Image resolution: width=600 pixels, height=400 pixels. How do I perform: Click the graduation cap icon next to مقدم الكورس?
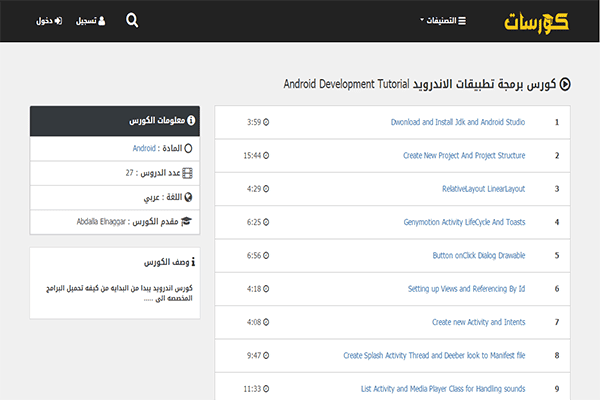(x=188, y=221)
